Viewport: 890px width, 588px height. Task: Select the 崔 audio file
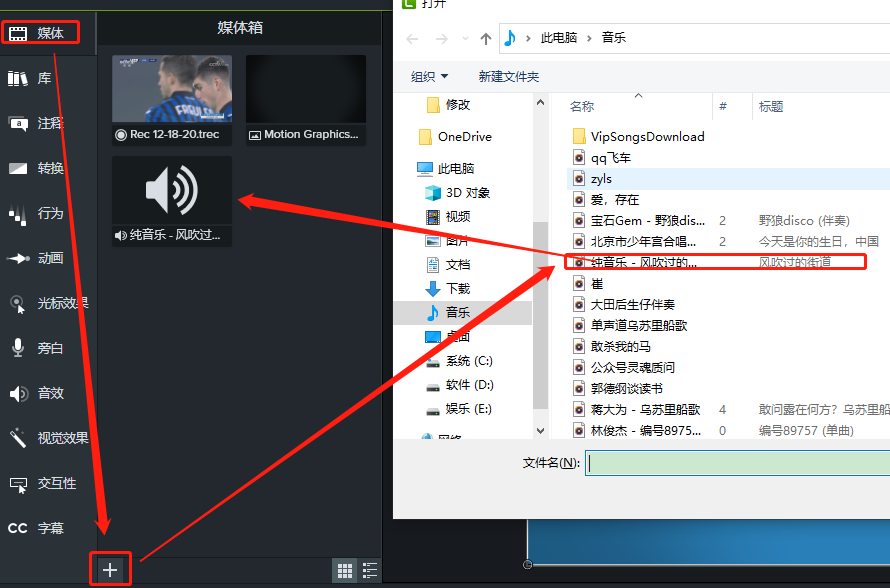[x=588, y=284]
